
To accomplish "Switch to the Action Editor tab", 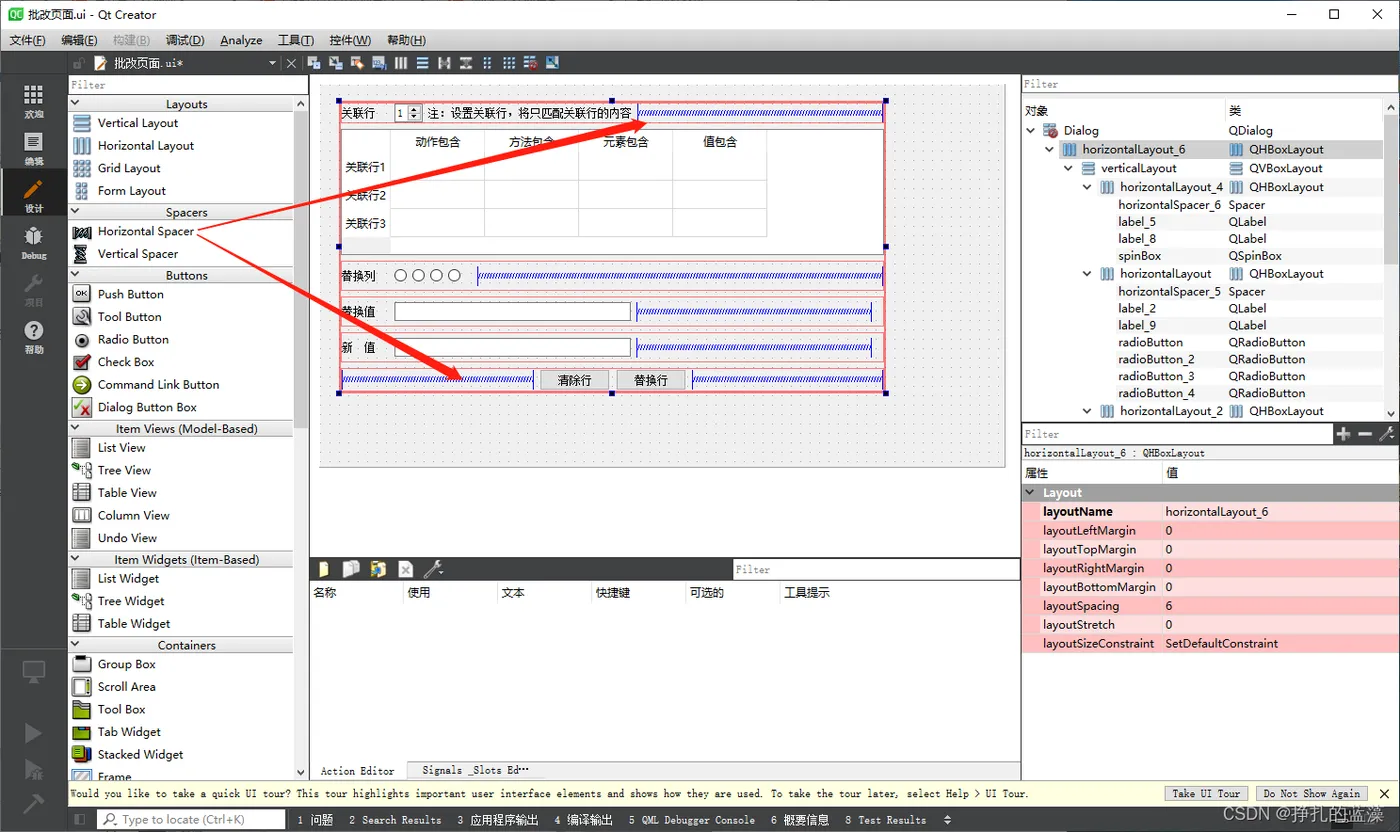I will click(357, 770).
